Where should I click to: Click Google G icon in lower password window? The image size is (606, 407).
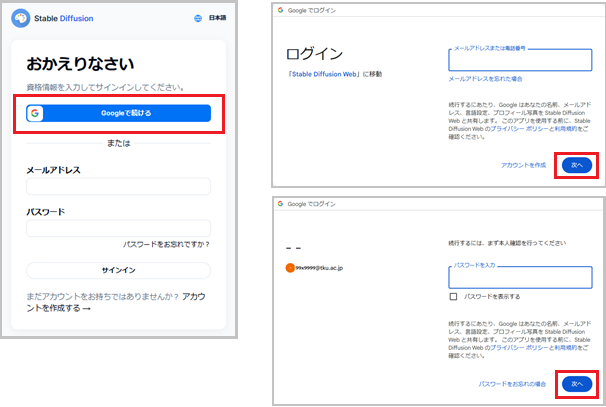(281, 204)
